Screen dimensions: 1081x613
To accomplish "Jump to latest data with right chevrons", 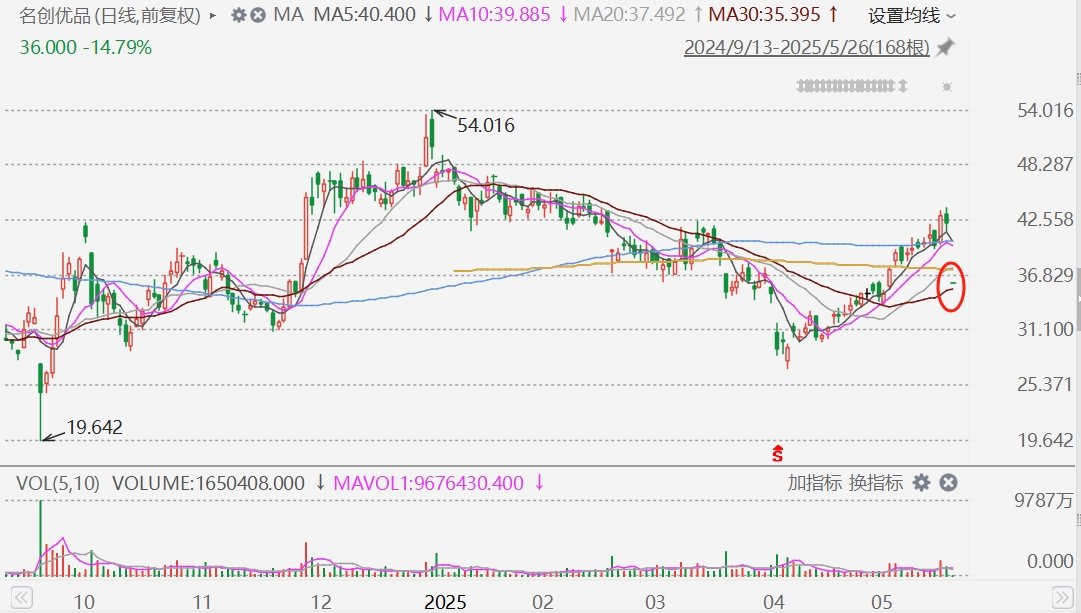I will coord(1062,597).
